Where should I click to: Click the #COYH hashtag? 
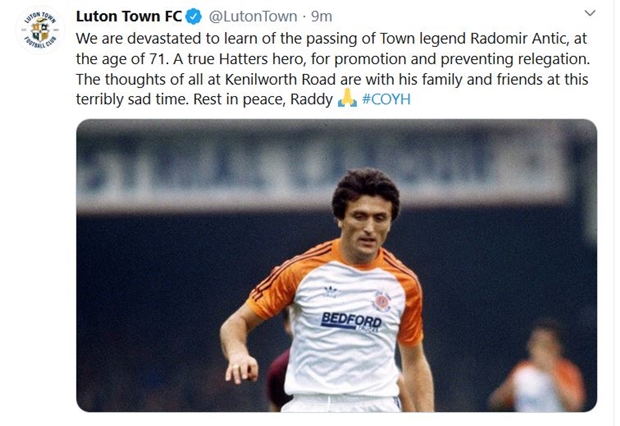386,99
